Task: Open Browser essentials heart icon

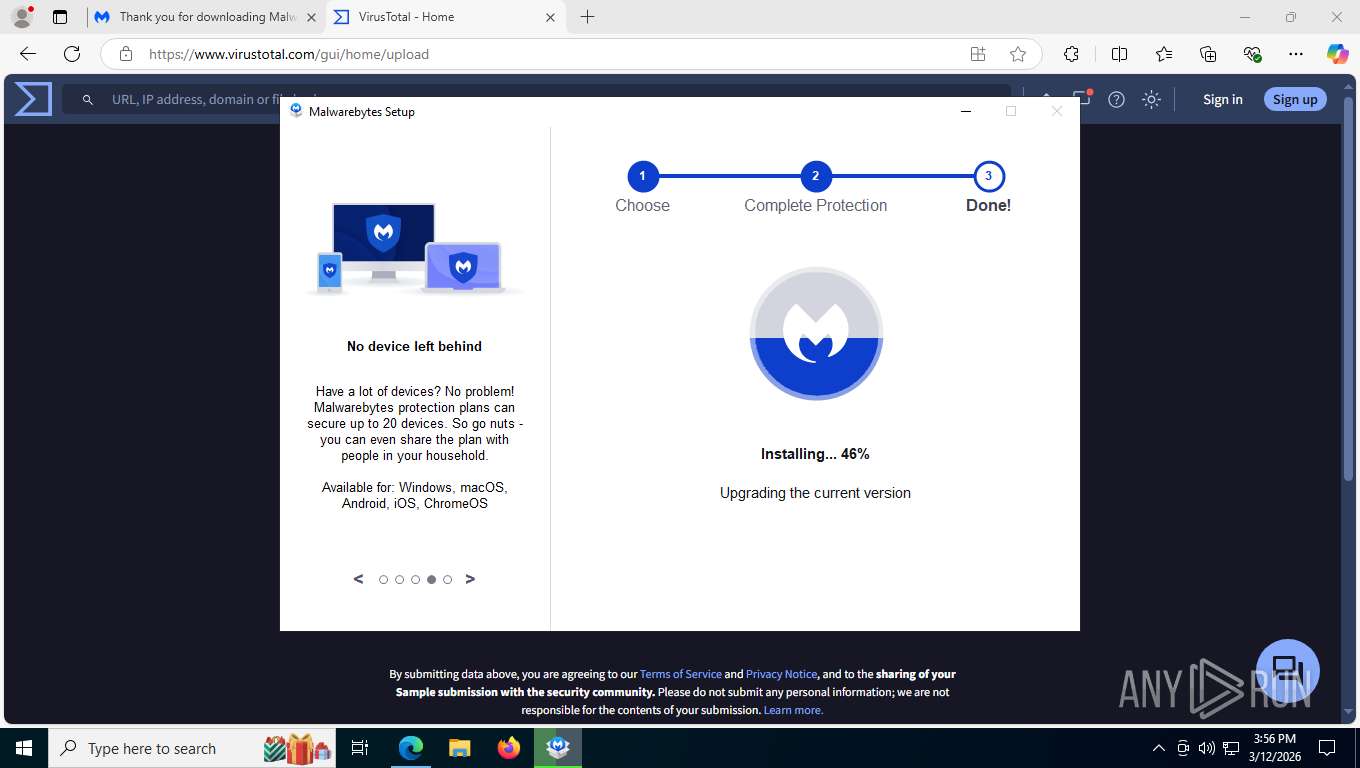Action: [1252, 54]
